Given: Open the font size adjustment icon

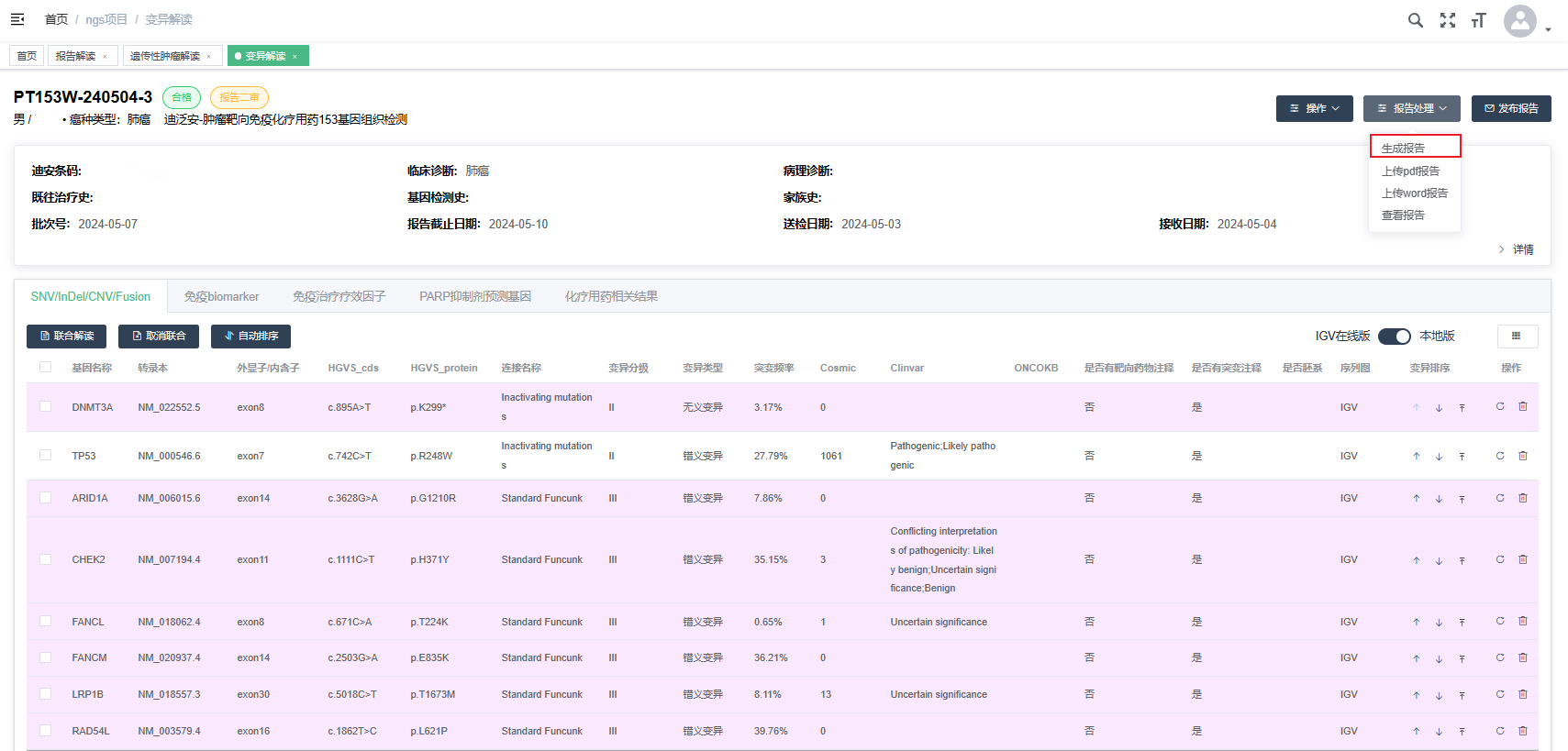Looking at the screenshot, I should click(1478, 20).
